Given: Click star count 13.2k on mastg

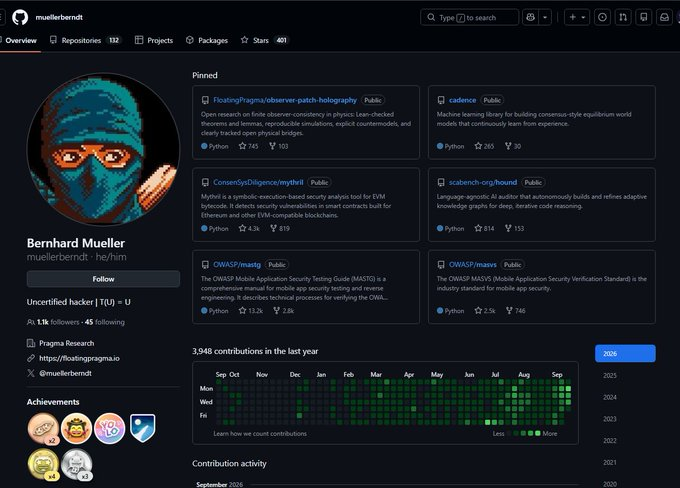Looking at the screenshot, I should coord(251,311).
